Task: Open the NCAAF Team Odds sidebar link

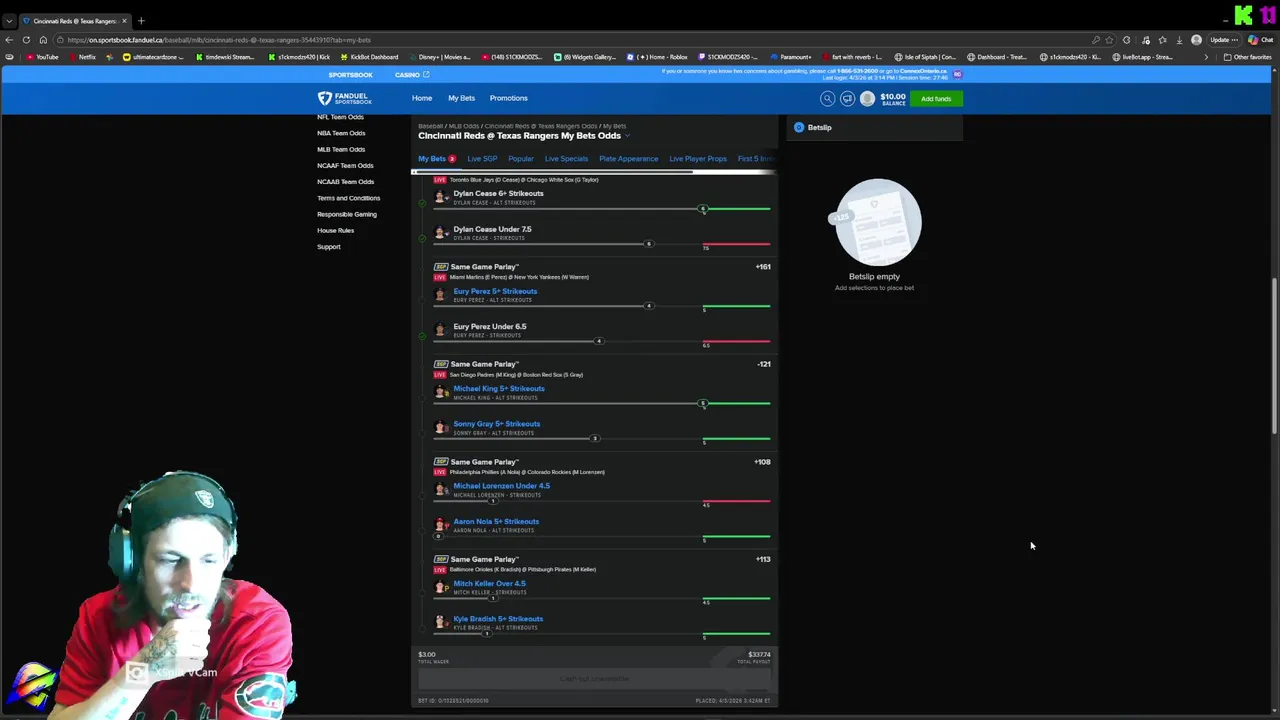Action: [345, 166]
